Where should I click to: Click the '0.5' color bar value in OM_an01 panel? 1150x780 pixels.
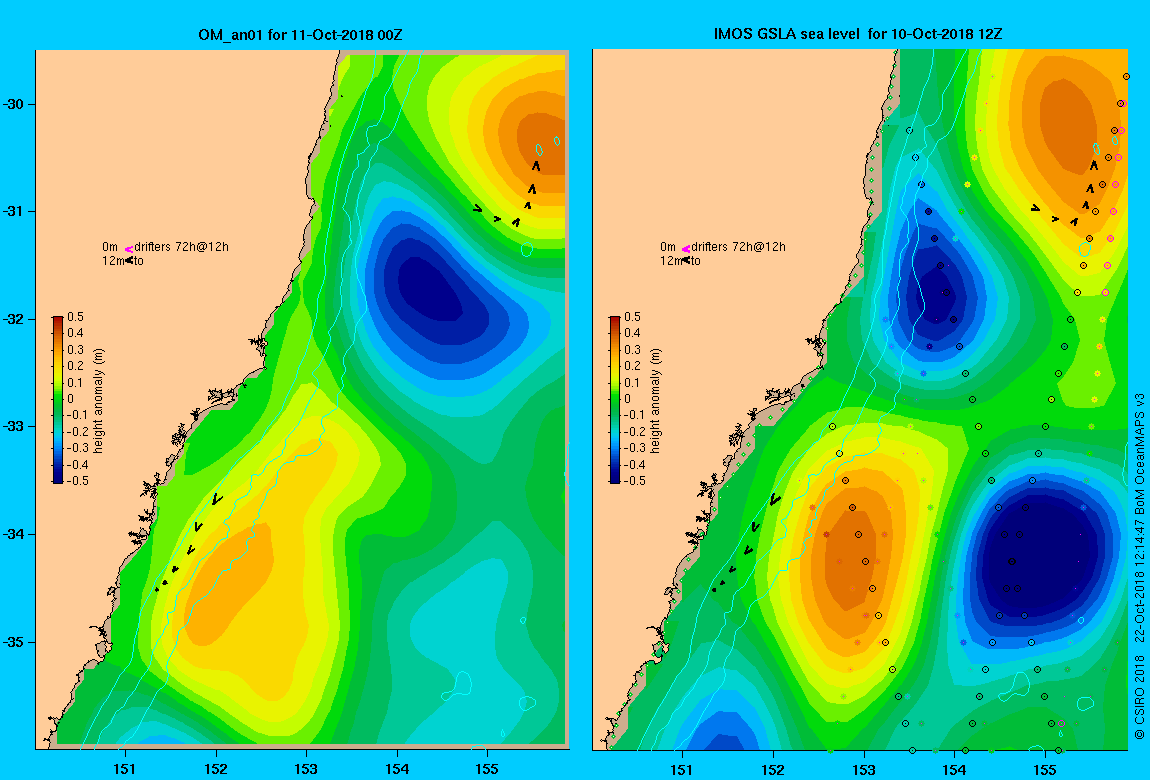[76, 317]
